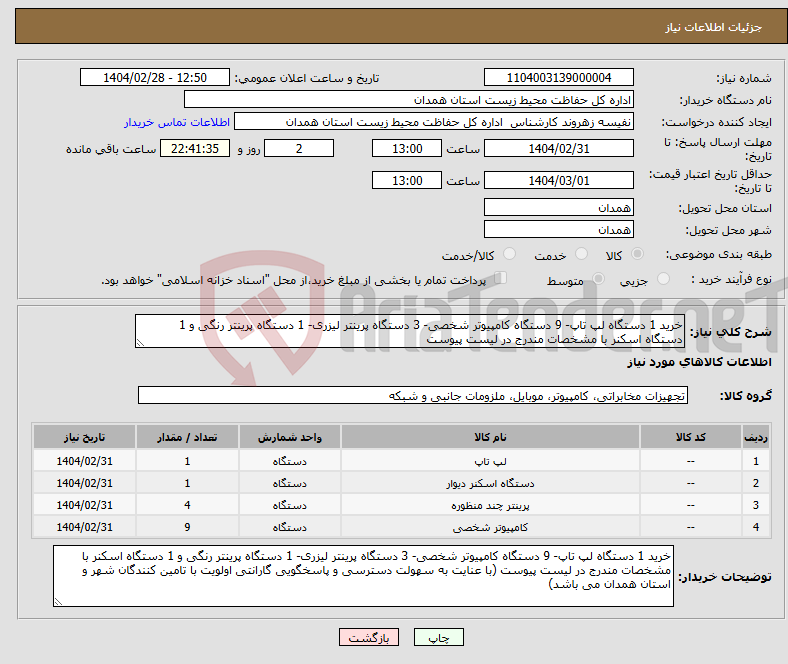
Task: Click the کد کالا column header
Action: tap(691, 437)
